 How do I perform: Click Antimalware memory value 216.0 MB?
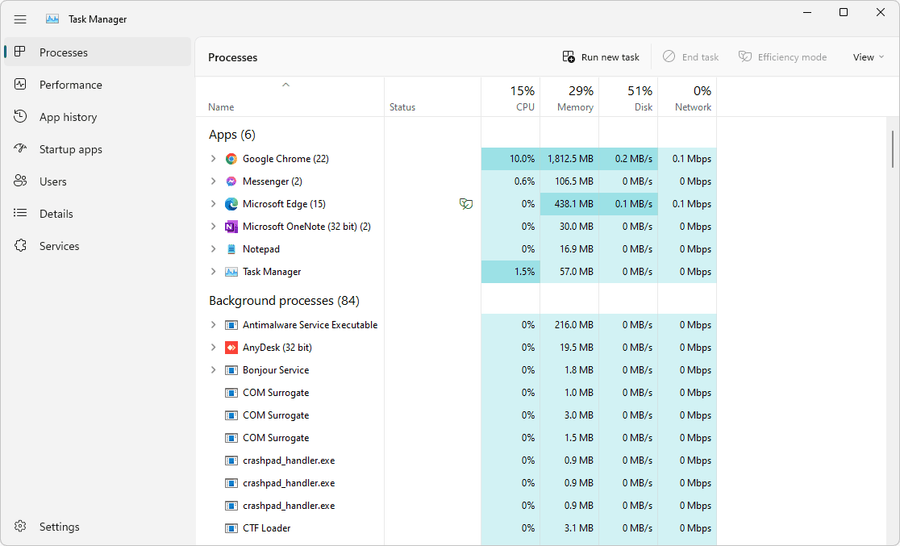pyautogui.click(x=573, y=325)
